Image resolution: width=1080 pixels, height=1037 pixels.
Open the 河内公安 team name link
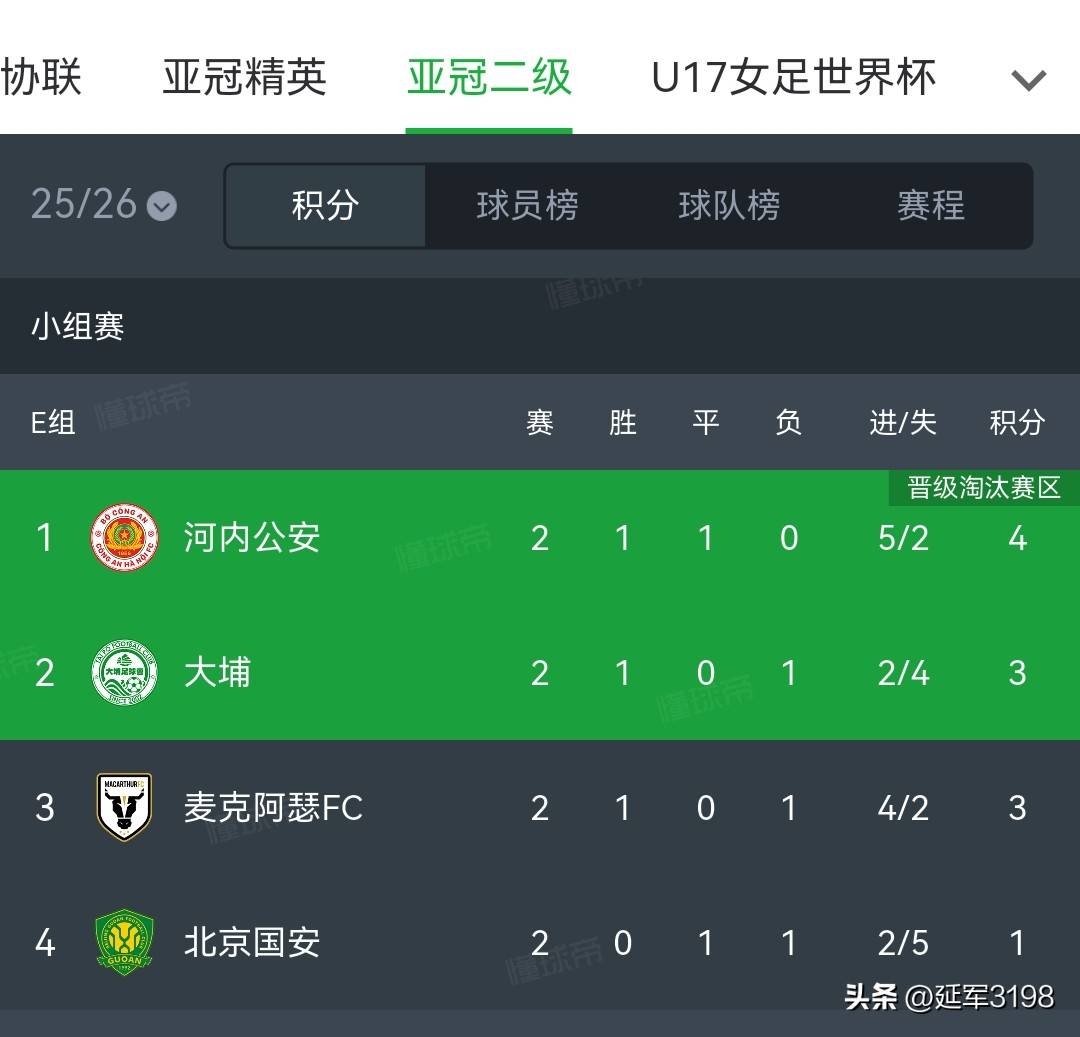[252, 539]
